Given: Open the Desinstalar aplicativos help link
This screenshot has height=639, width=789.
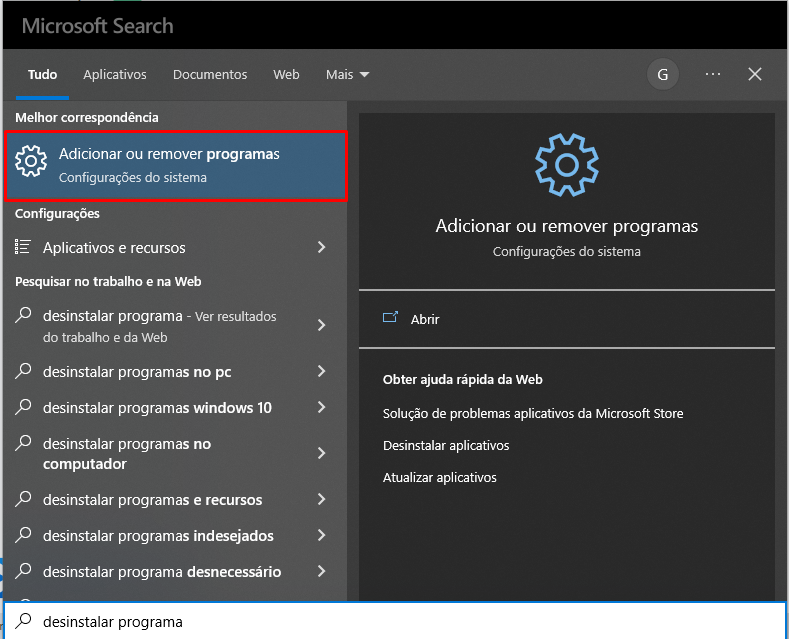Looking at the screenshot, I should pos(446,445).
